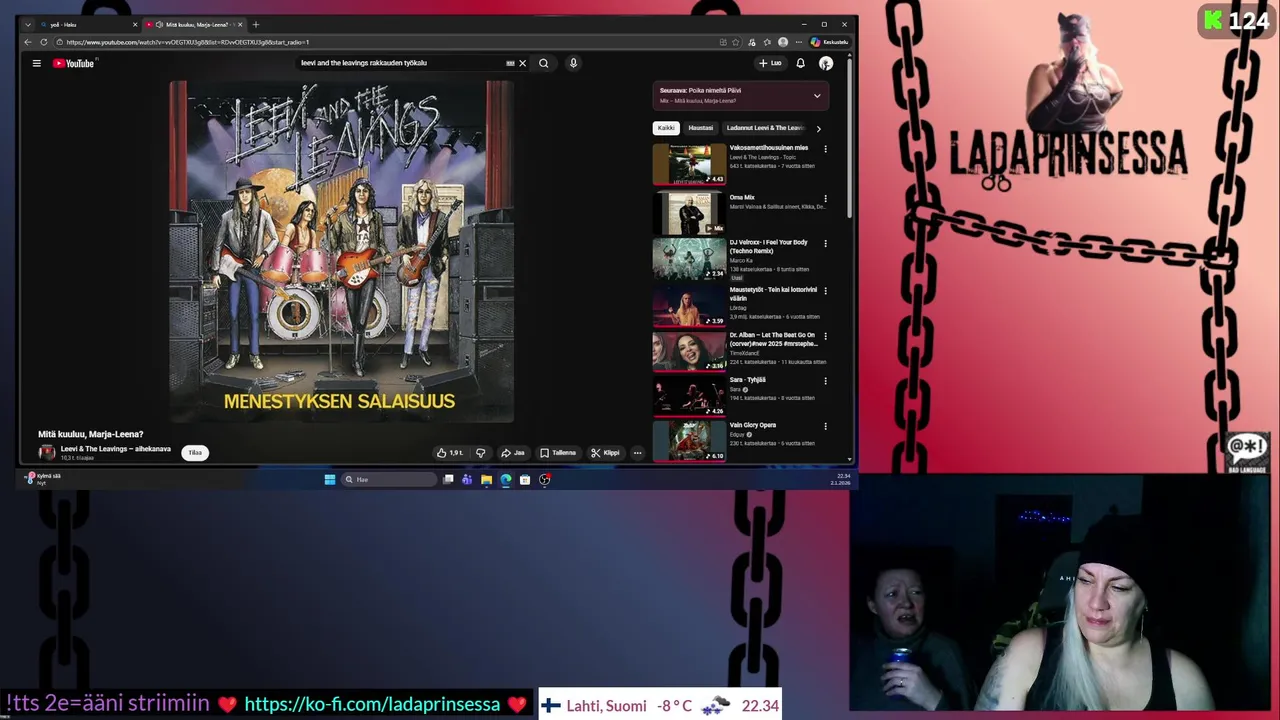The height and width of the screenshot is (720, 1280).
Task: Select the Ladannut Leevi & The Leavings chip
Action: click(x=765, y=128)
